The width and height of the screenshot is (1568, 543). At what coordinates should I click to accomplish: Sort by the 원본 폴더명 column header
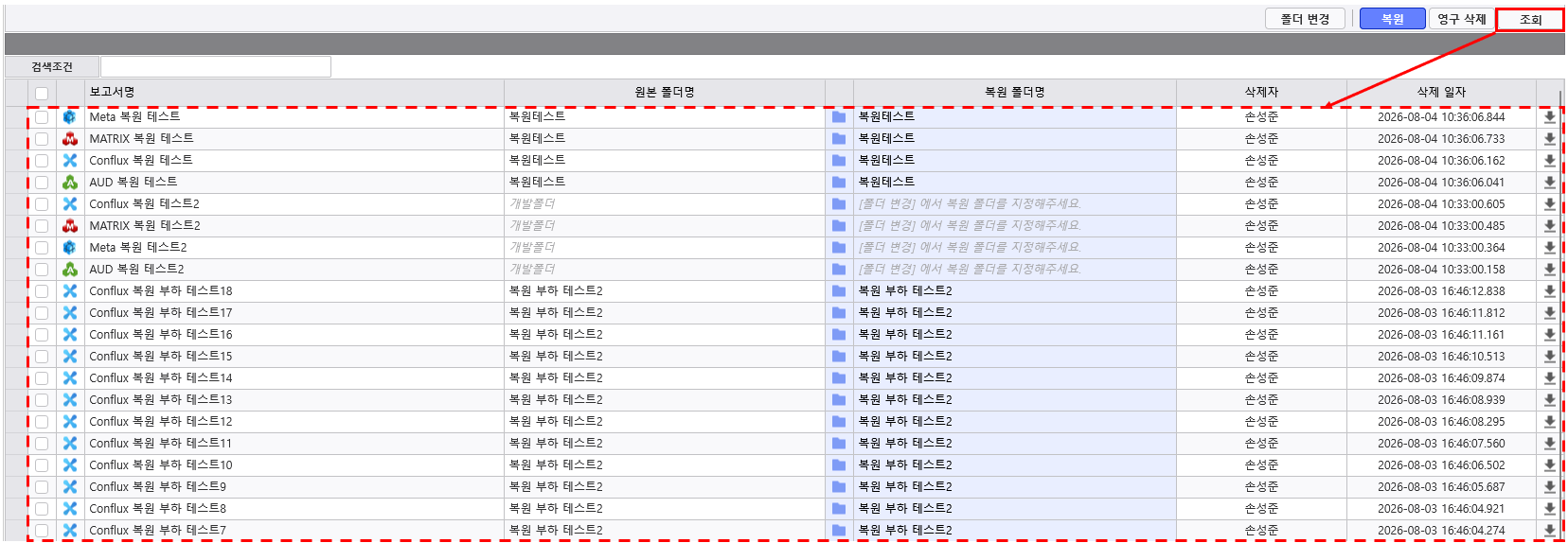(665, 92)
